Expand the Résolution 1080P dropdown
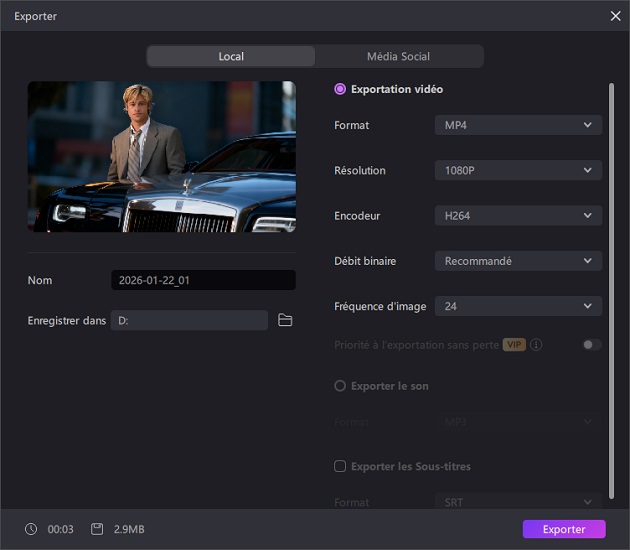Viewport: 630px width, 550px height. coord(518,170)
